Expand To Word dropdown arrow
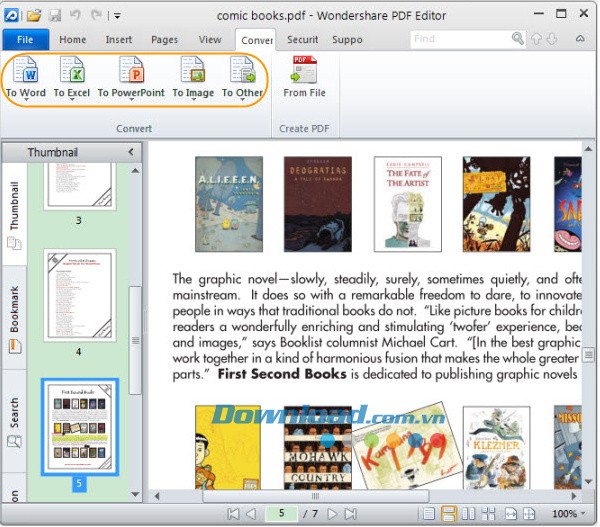This screenshot has width=600, height=527. tap(26, 100)
